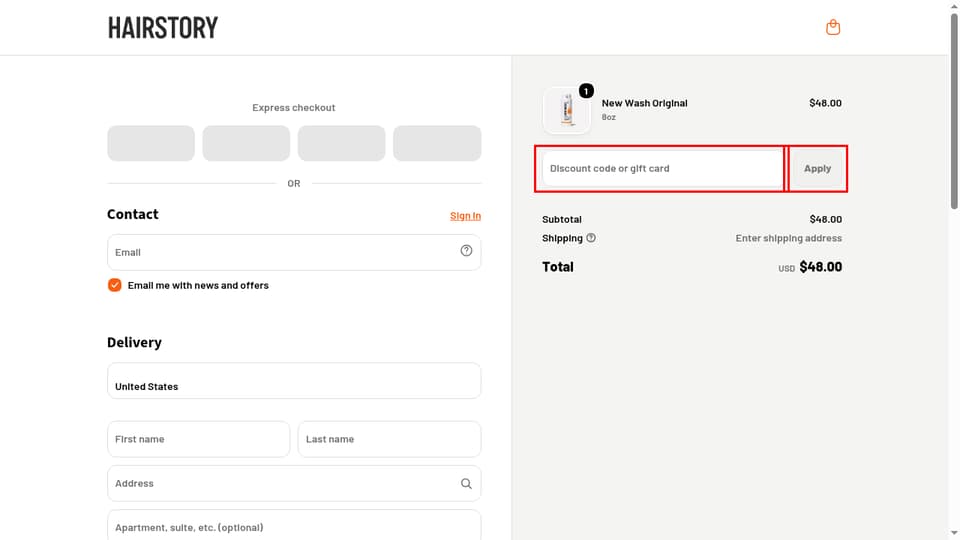This screenshot has height=540, width=960.
Task: Click the New Wash Original product thumbnail
Action: (x=567, y=110)
